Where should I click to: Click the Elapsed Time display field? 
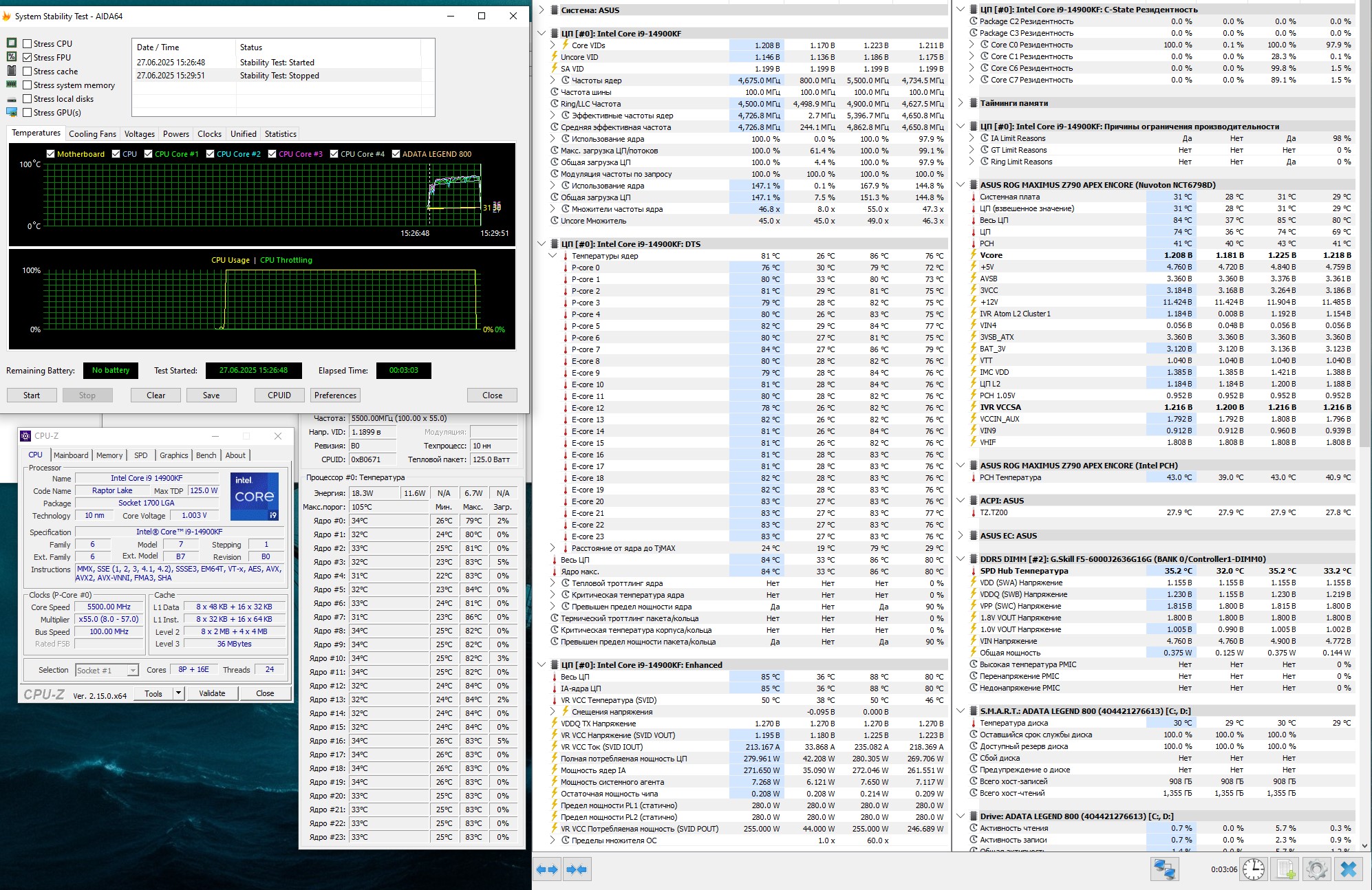[x=403, y=370]
